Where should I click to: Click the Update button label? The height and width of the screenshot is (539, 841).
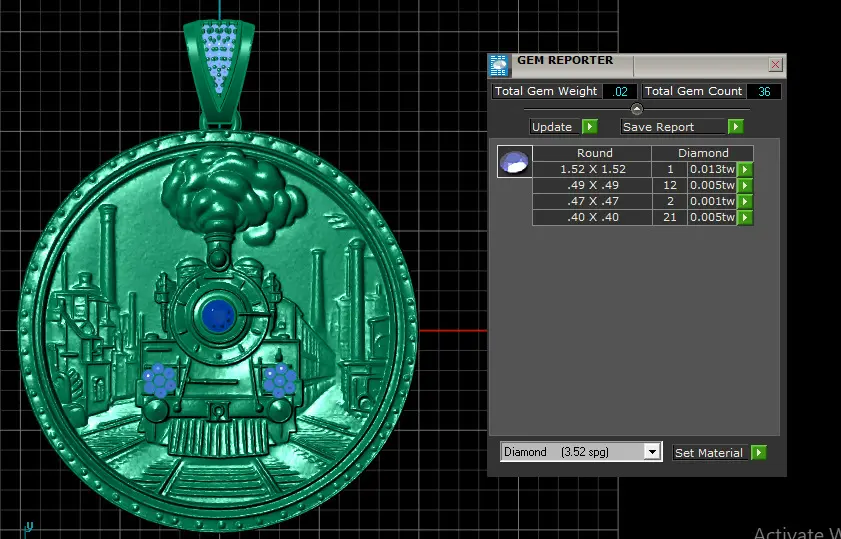click(552, 127)
